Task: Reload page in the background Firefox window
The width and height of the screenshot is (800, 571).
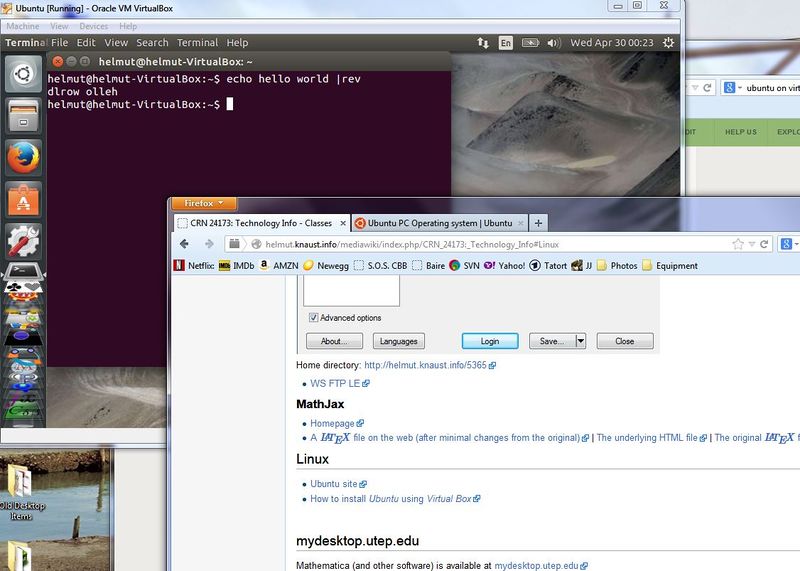Action: [x=707, y=88]
